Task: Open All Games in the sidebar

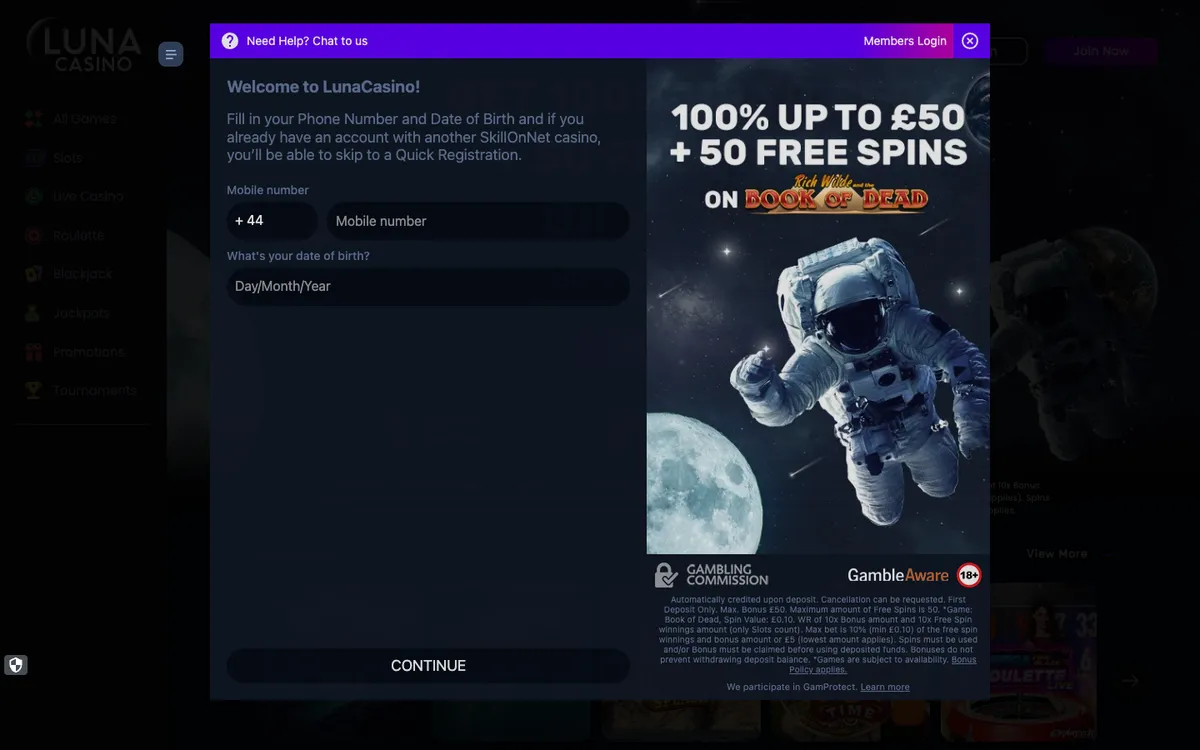Action: [85, 119]
